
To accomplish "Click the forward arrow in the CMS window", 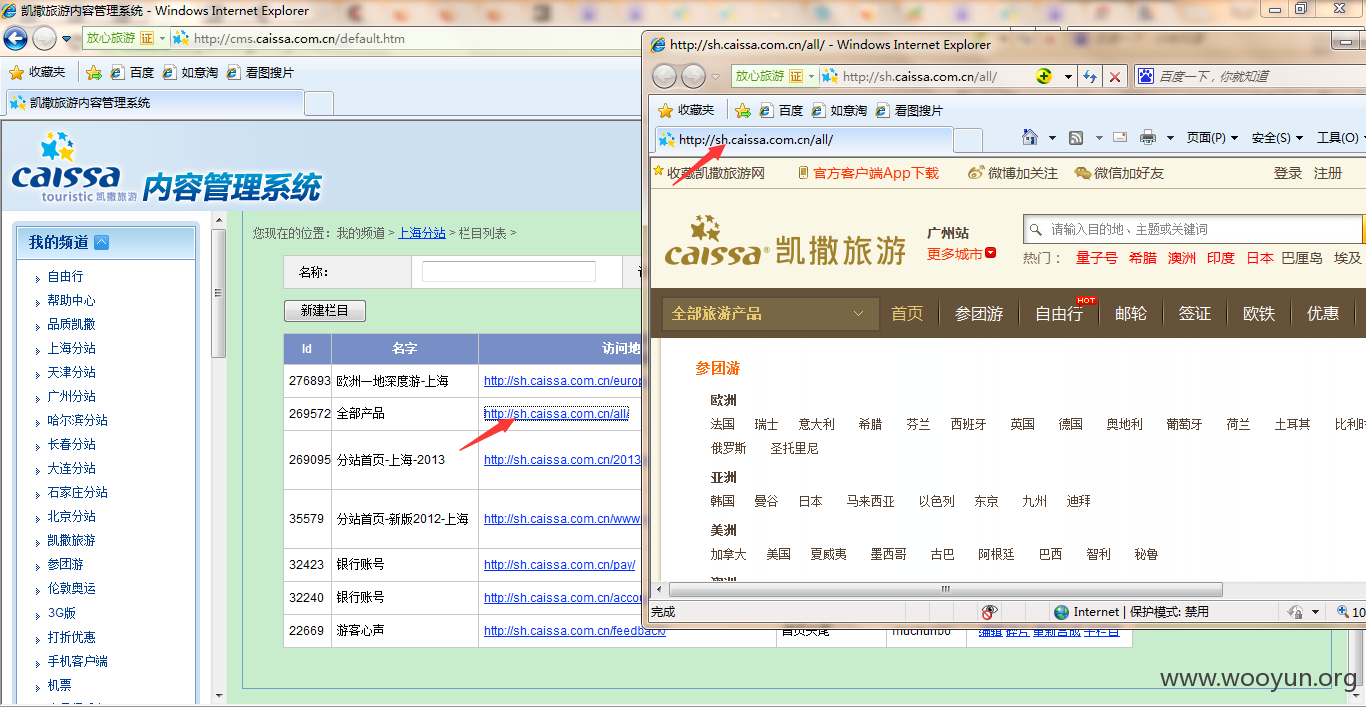I will pos(44,39).
